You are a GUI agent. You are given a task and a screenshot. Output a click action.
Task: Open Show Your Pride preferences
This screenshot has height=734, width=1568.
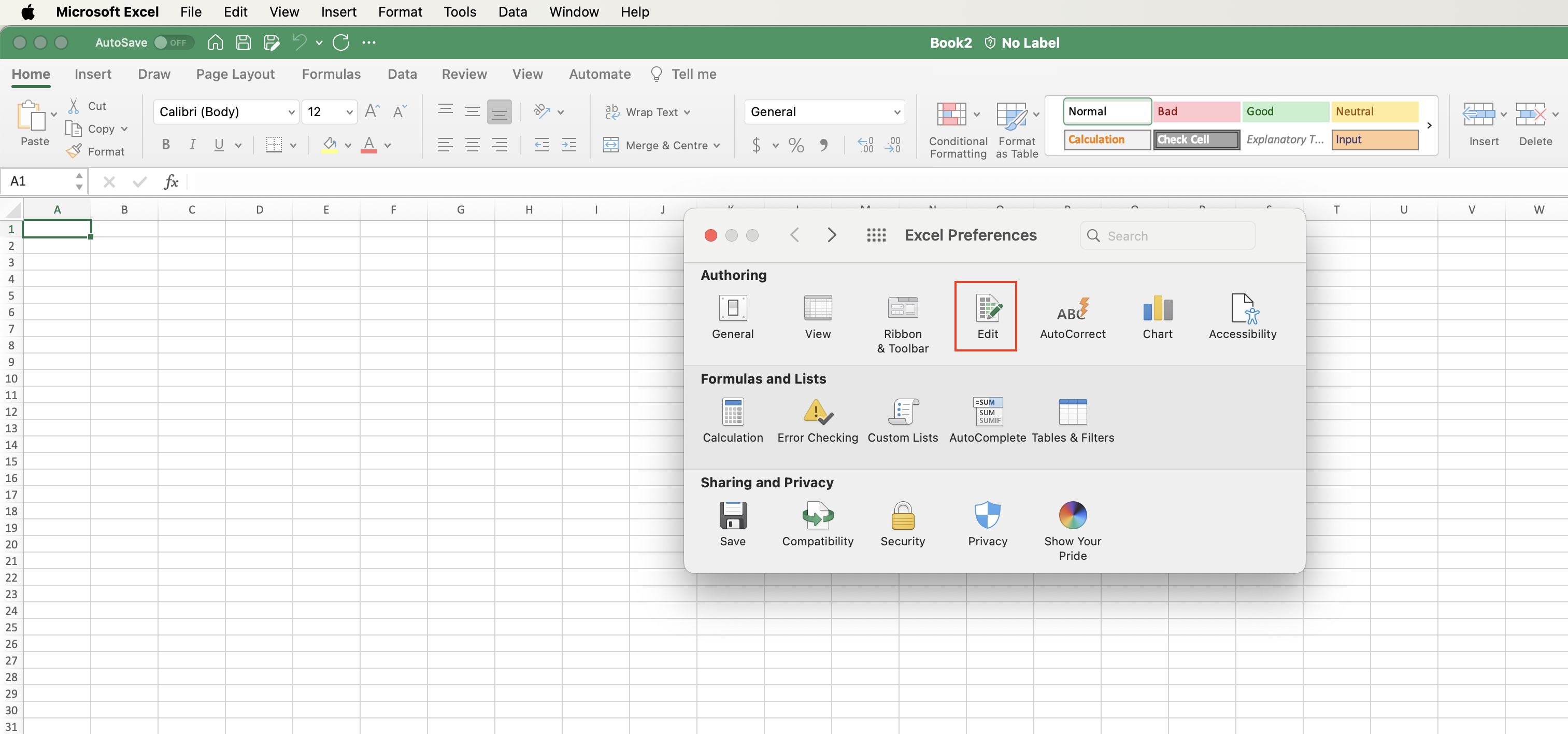pyautogui.click(x=1072, y=531)
